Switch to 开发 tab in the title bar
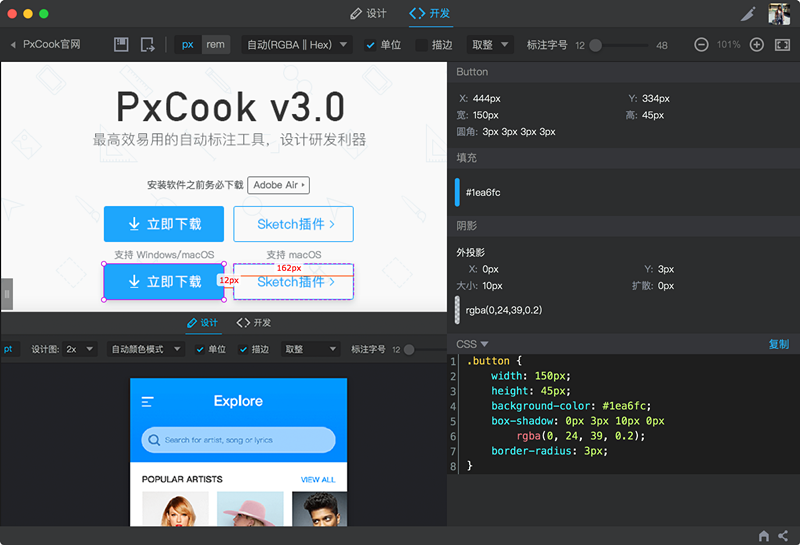 [x=430, y=14]
